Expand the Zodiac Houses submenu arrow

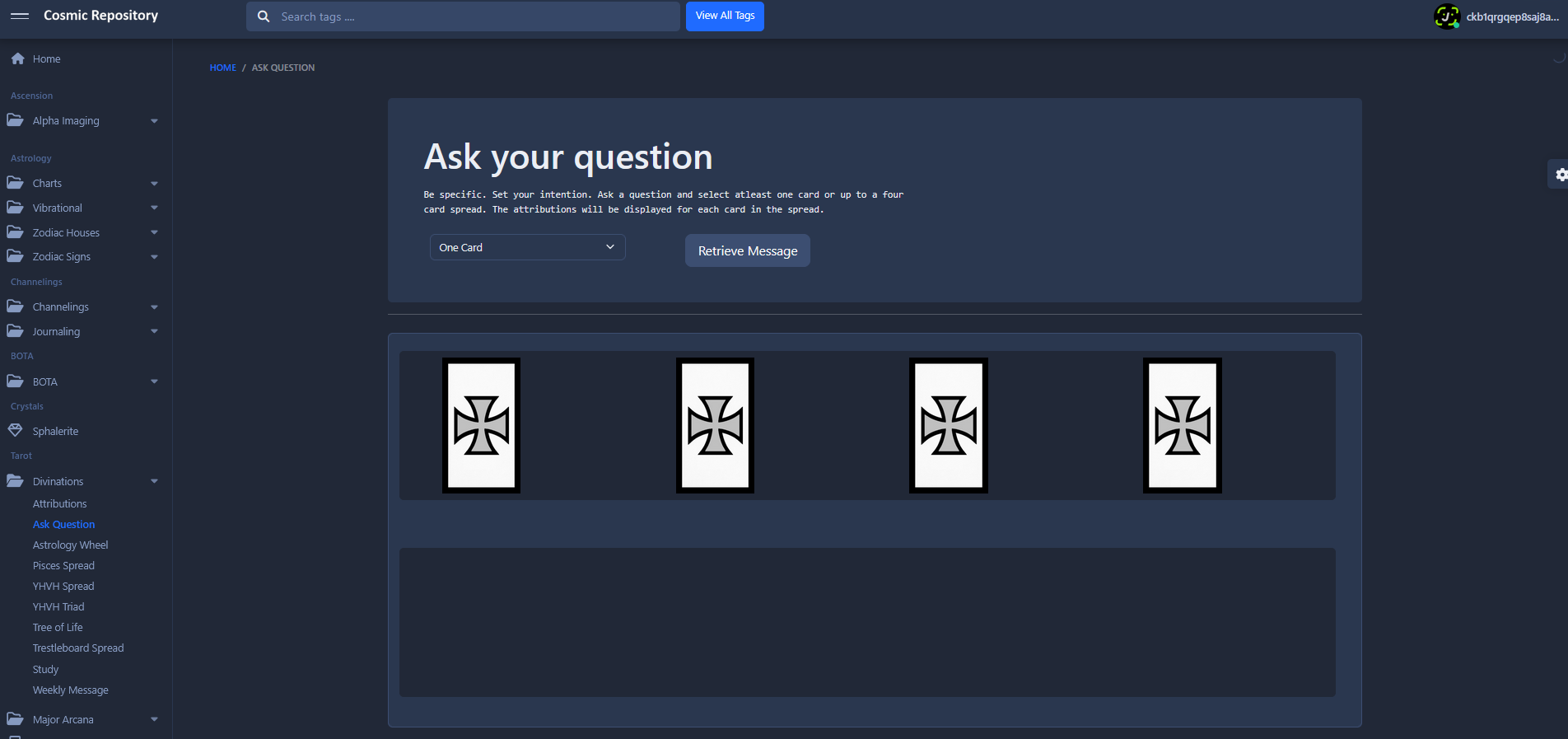(x=154, y=233)
